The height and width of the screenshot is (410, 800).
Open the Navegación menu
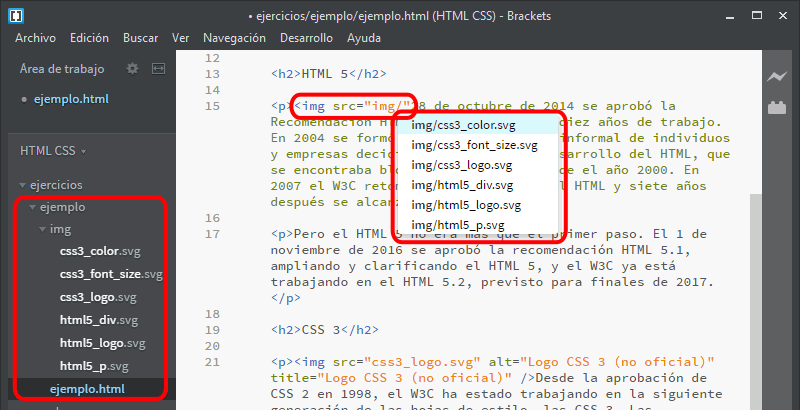tap(234, 38)
